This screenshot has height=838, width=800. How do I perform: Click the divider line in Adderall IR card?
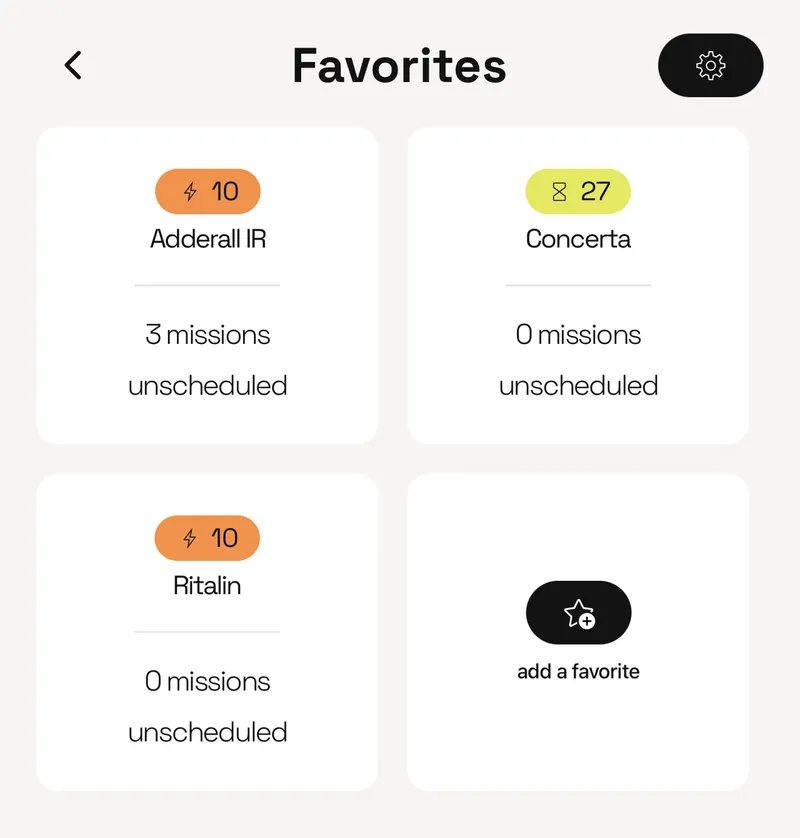pos(207,285)
